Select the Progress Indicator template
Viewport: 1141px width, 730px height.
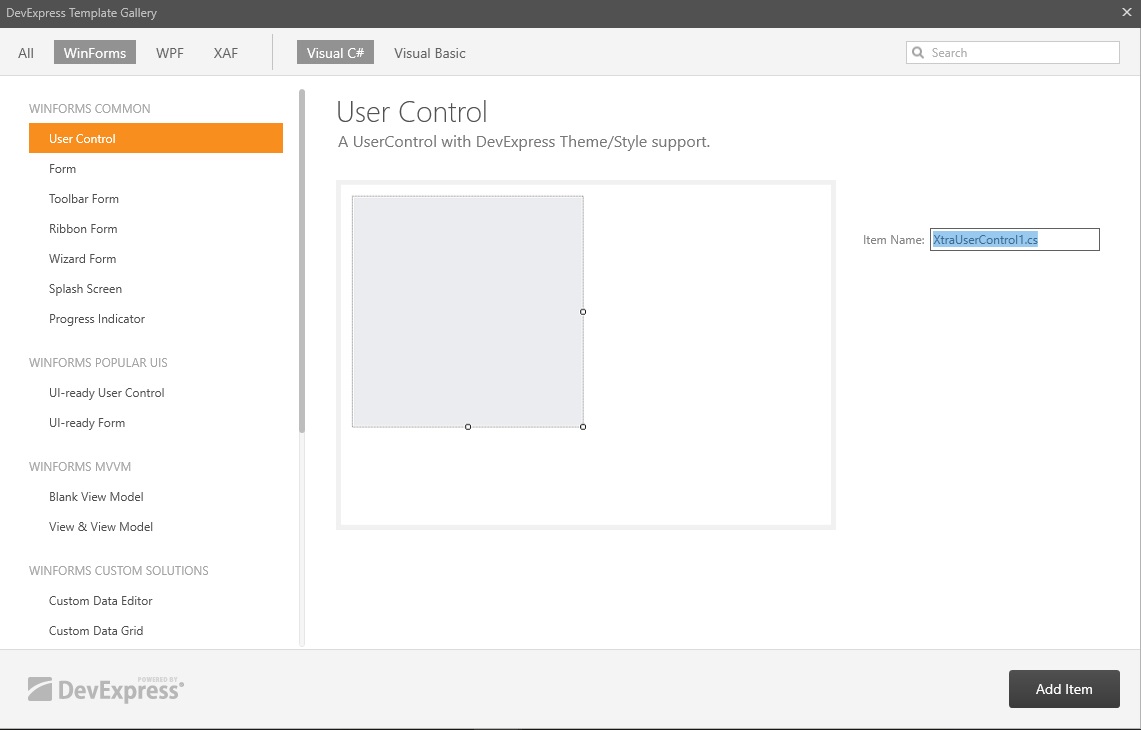(156, 319)
